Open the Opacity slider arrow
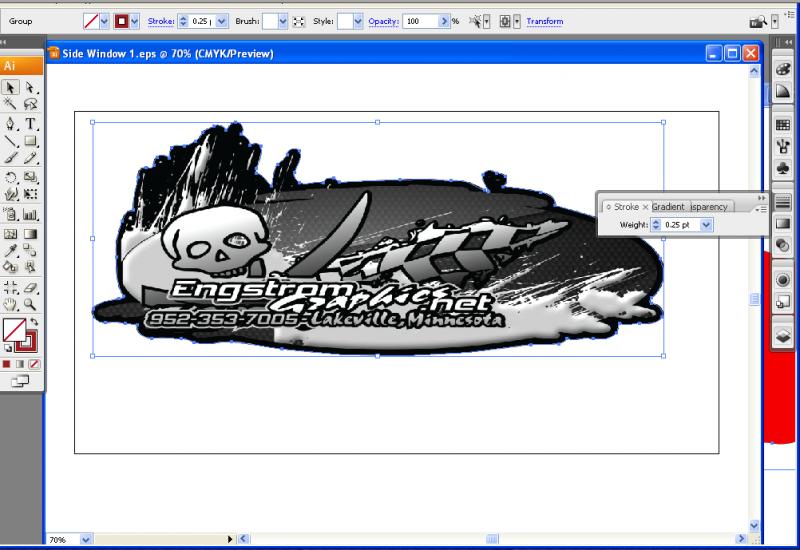 (444, 21)
